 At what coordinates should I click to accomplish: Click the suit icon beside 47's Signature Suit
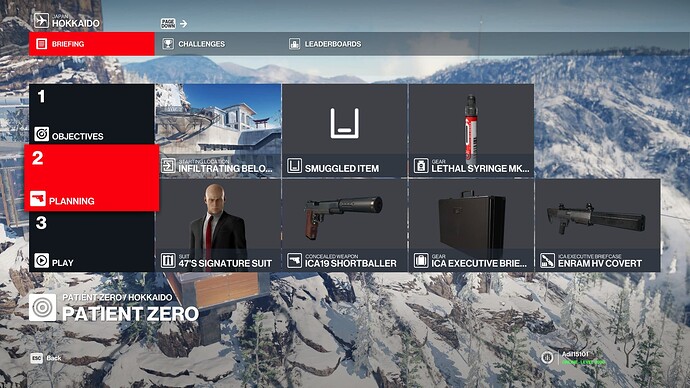[x=168, y=260]
